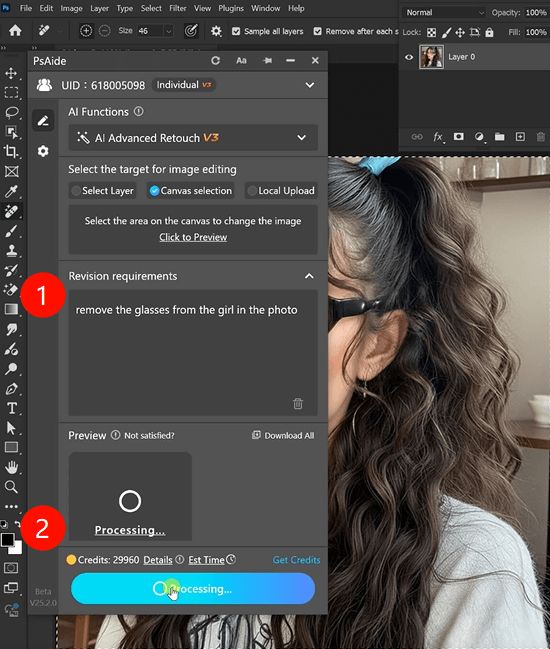550x649 pixels.
Task: Select the Path Selection tool
Action: 11,428
